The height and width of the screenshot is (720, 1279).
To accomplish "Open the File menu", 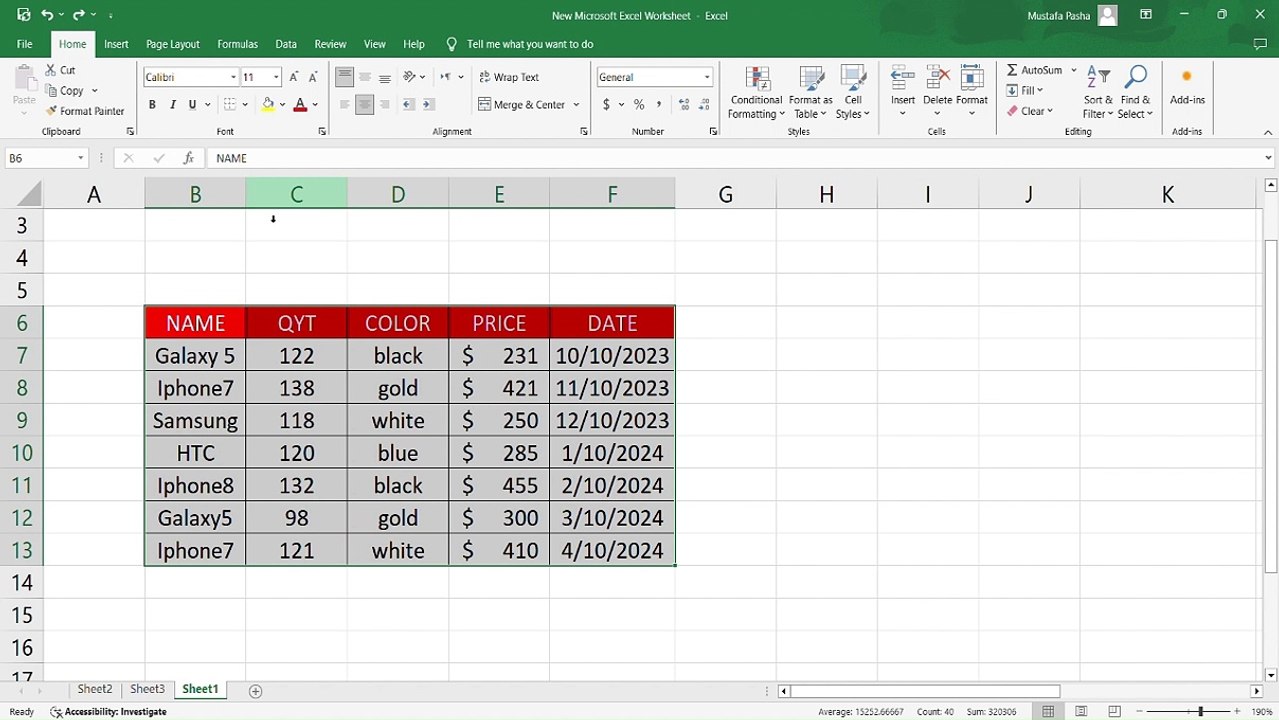I will (x=24, y=44).
